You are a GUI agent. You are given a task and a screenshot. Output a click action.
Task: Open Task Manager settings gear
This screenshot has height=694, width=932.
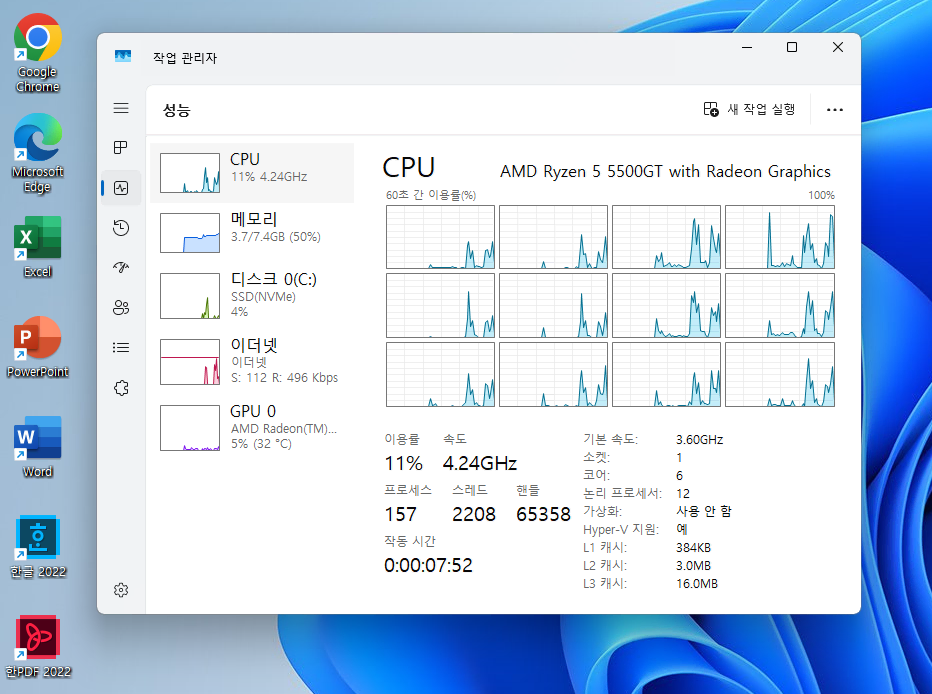click(121, 590)
